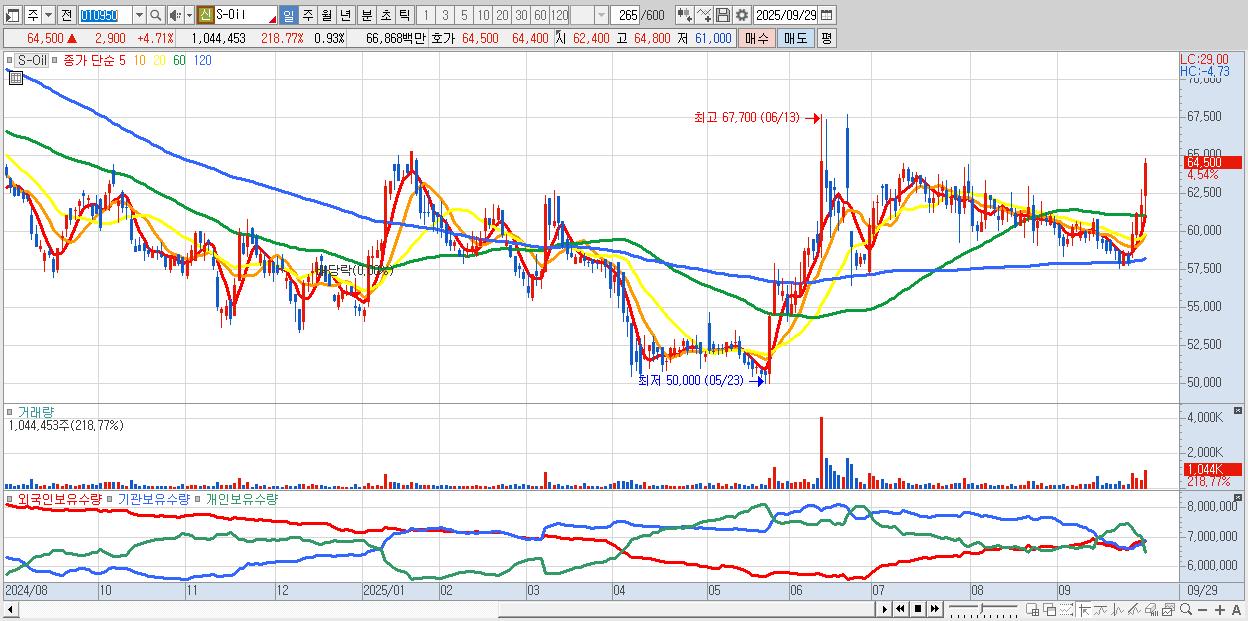Toggle 외국인보유수량 legend marker
This screenshot has height=621, width=1248.
coord(11,498)
